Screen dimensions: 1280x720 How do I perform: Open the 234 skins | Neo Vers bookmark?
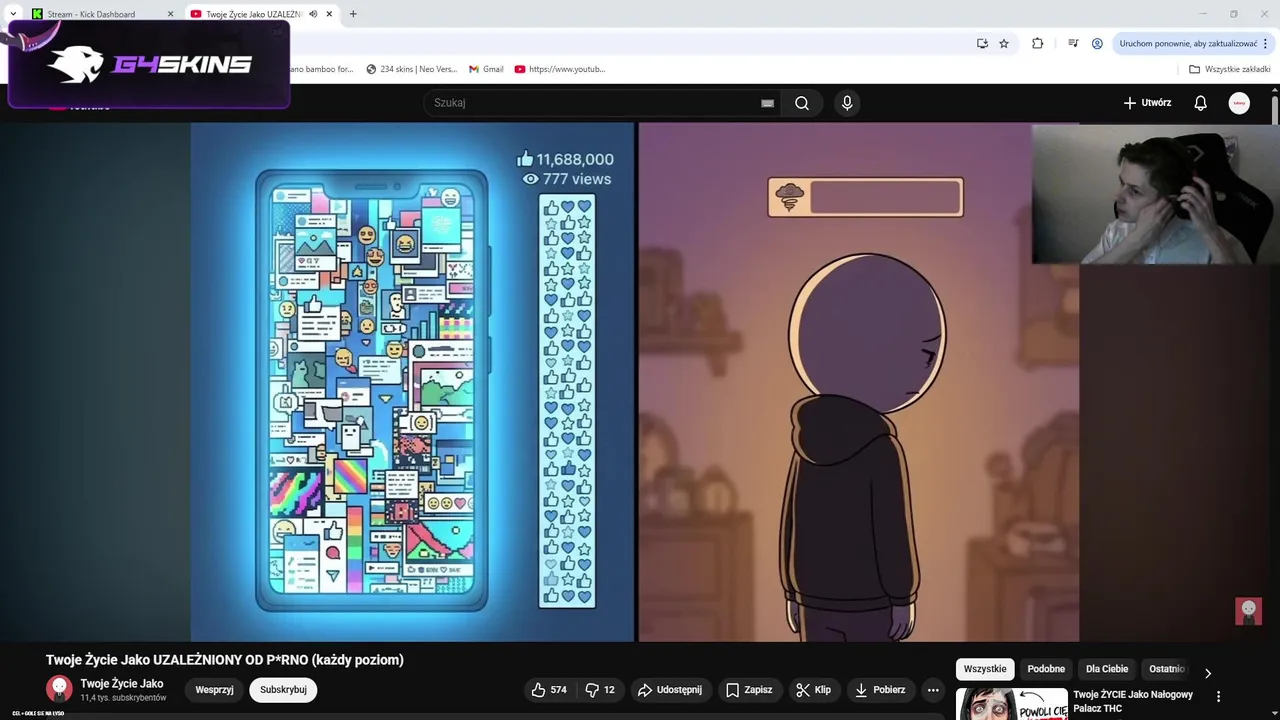point(411,69)
